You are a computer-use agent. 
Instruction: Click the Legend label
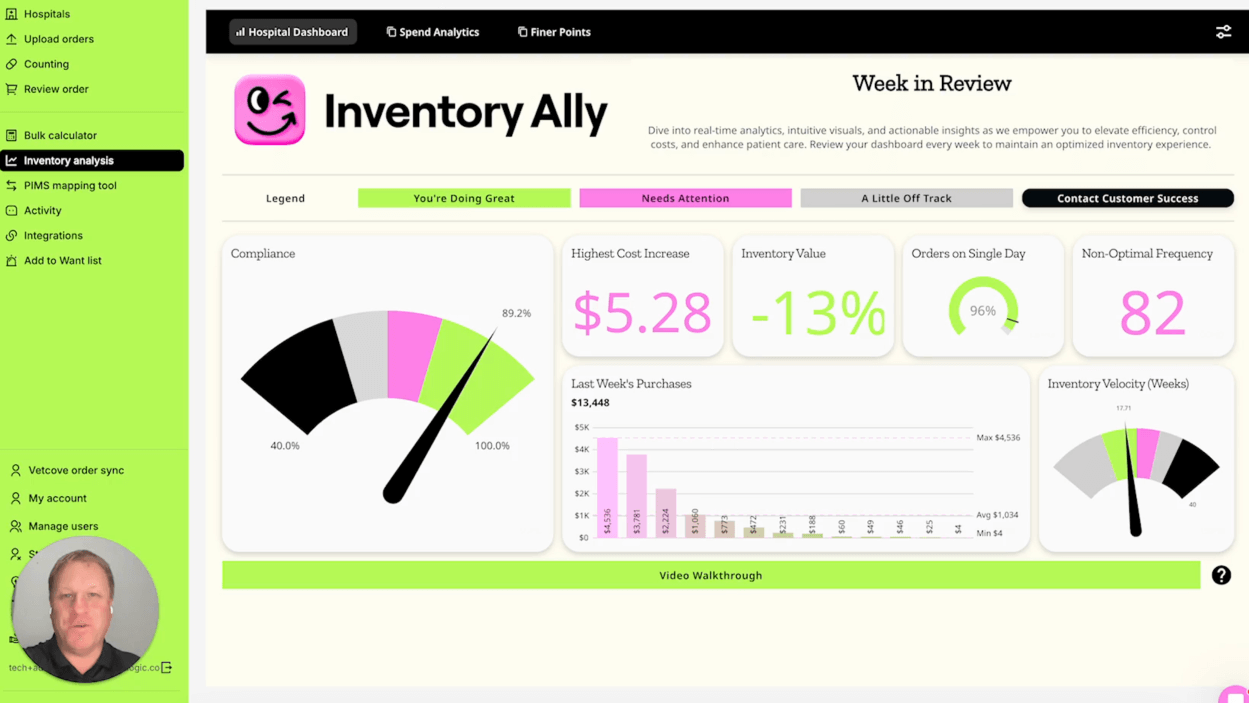click(x=285, y=198)
